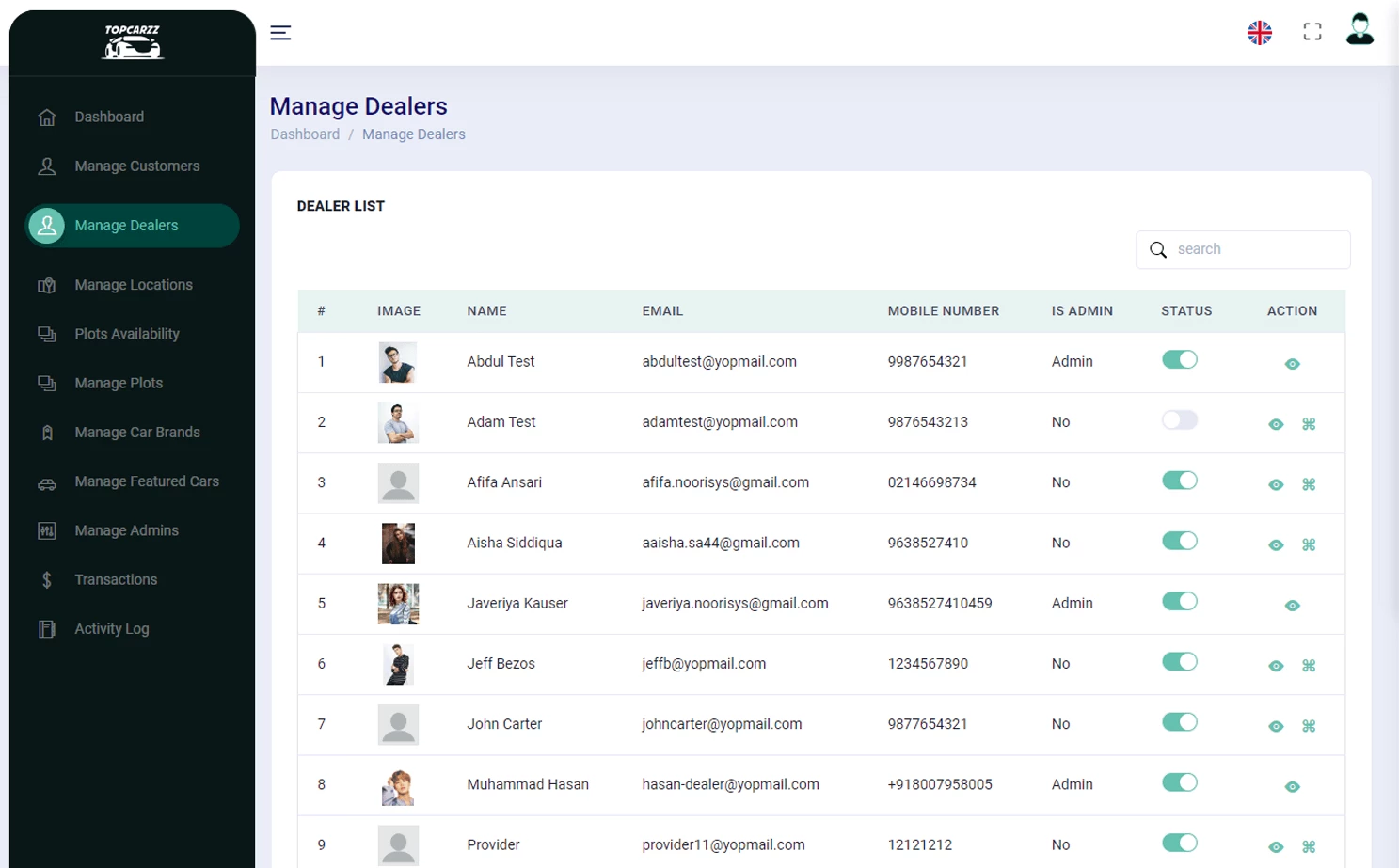Toggle status for Adam Test
Image resolution: width=1399 pixels, height=868 pixels.
1179,420
